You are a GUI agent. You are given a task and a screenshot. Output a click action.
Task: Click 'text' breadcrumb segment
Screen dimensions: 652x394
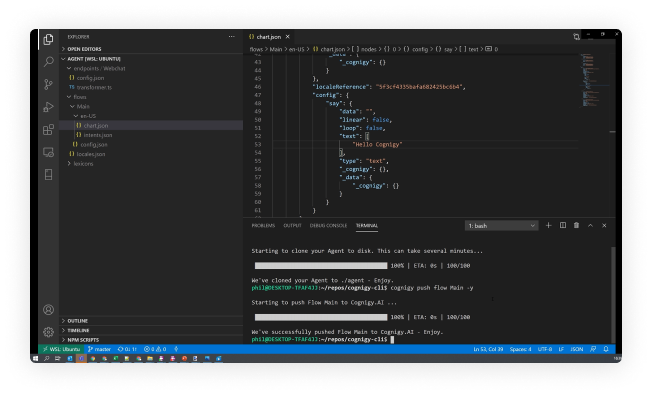pos(473,49)
